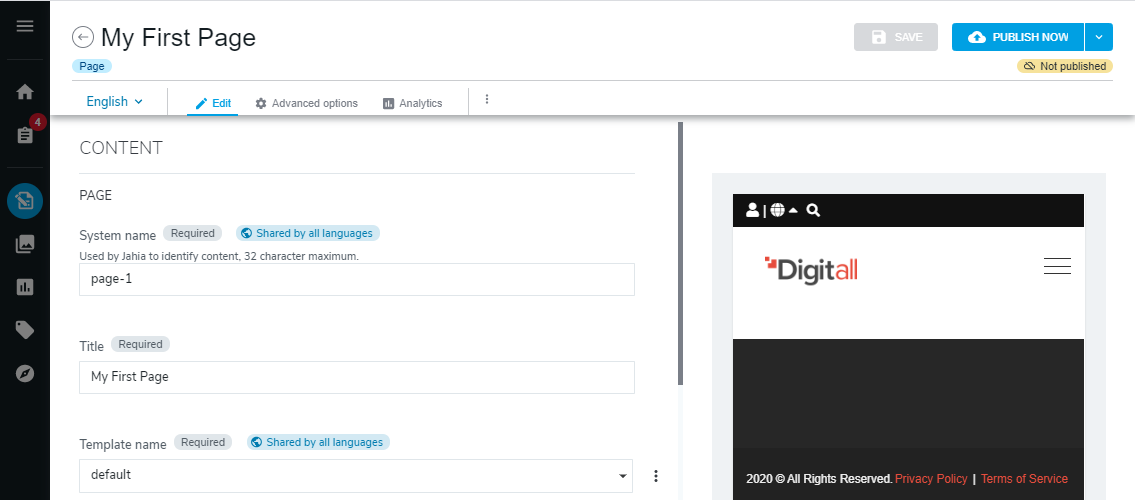Image resolution: width=1135 pixels, height=500 pixels.
Task: Expand the Publish Now options arrow
Action: point(1098,37)
